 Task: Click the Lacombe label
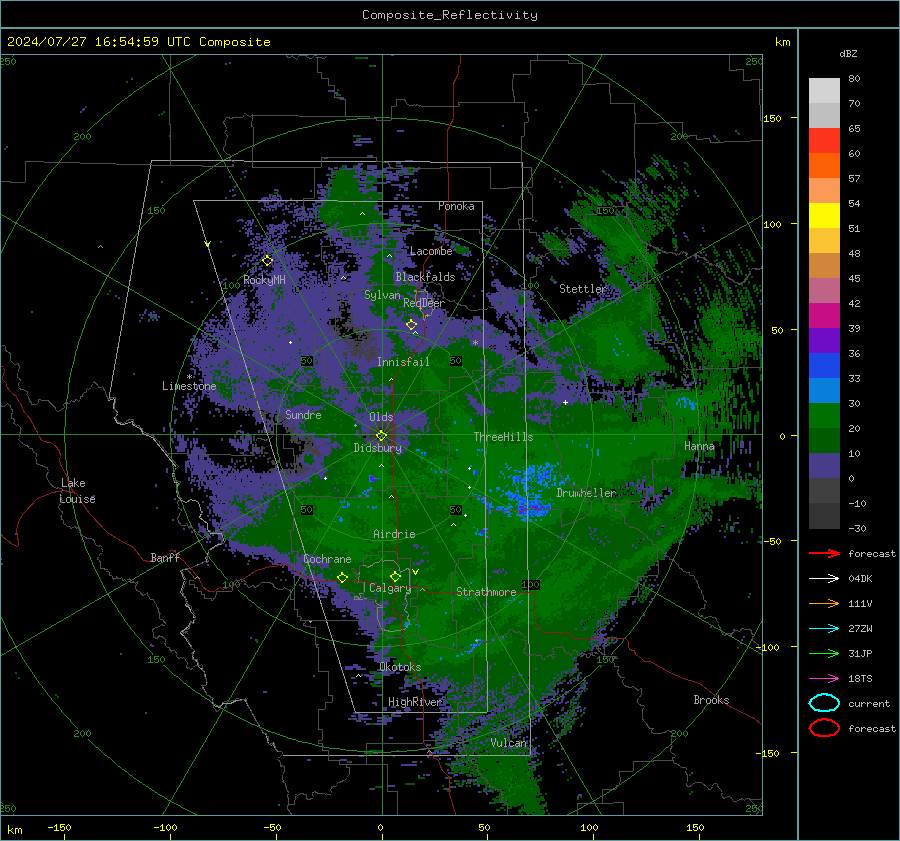point(431,251)
